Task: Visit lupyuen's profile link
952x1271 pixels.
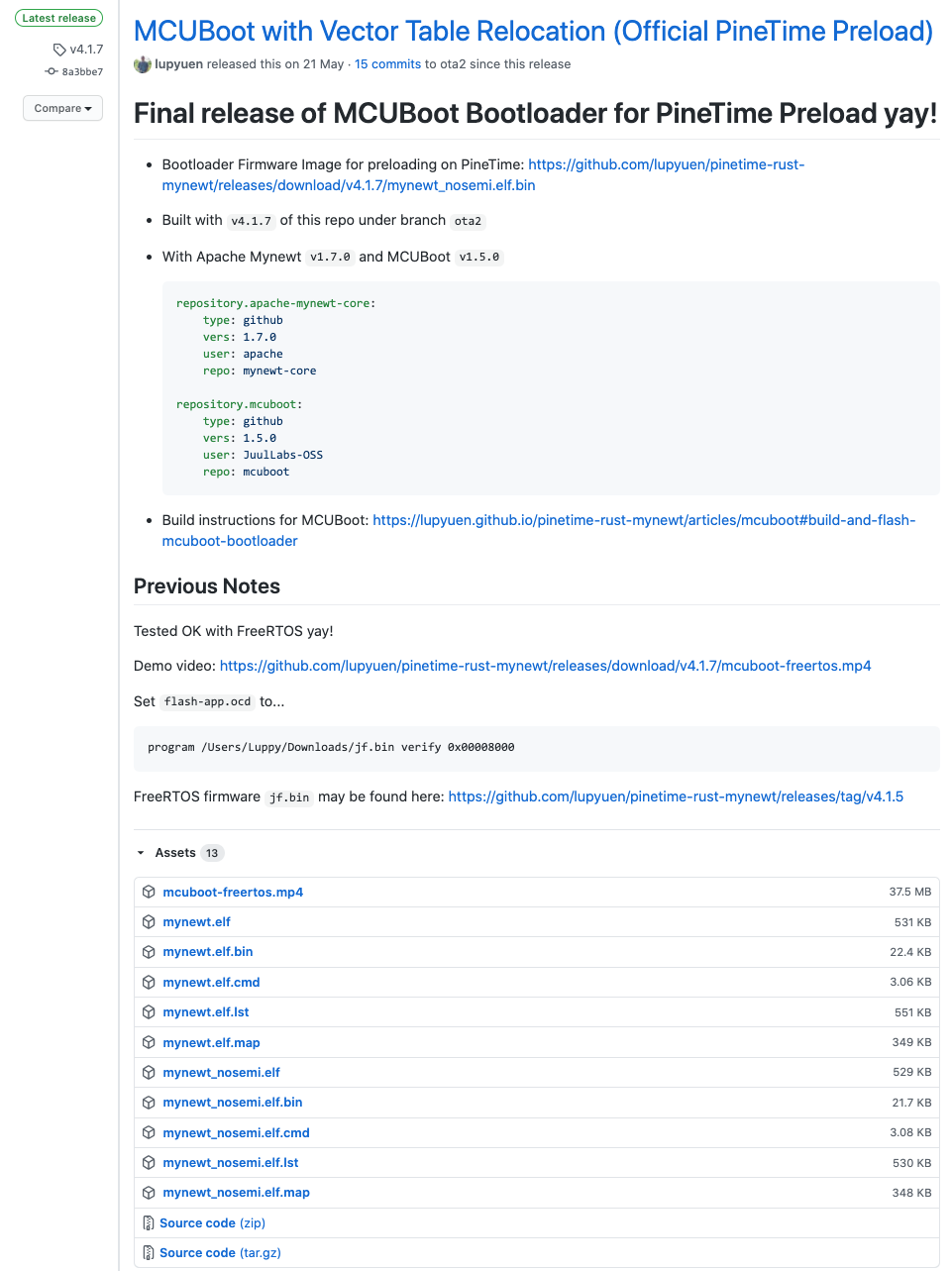Action: click(177, 64)
